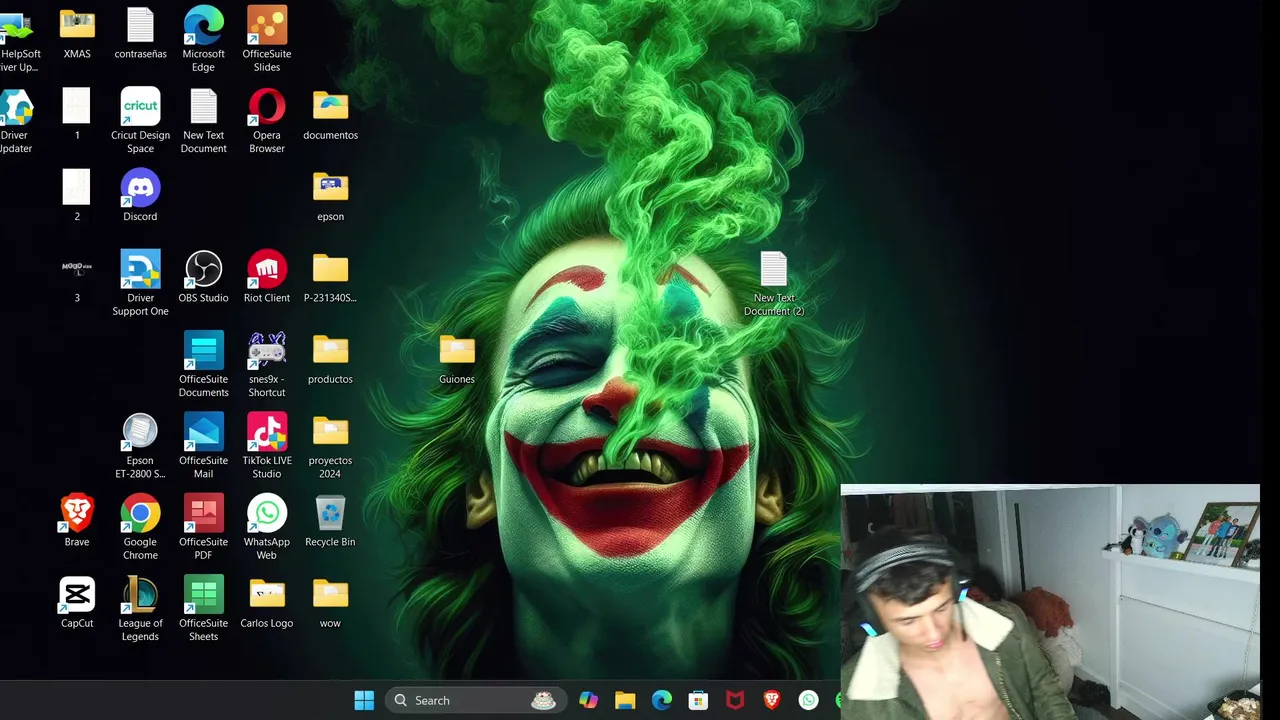Open Microsoft Store from taskbar
1280x720 pixels.
(x=698, y=700)
